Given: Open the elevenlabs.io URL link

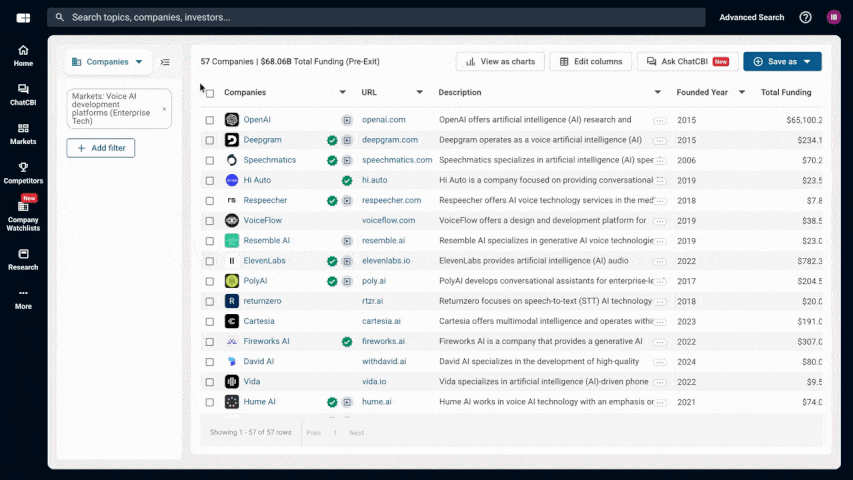Looking at the screenshot, I should pyautogui.click(x=384, y=261).
